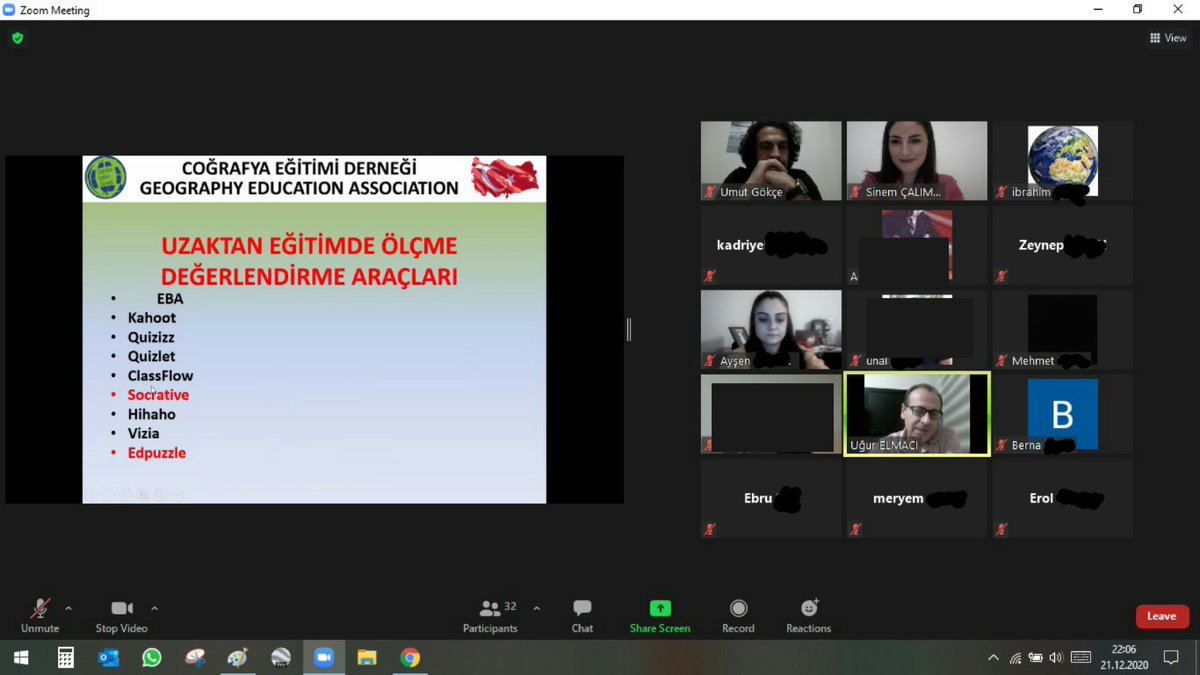Screen dimensions: 1200x675
Task: Open the View layout menu
Action: [x=1168, y=38]
